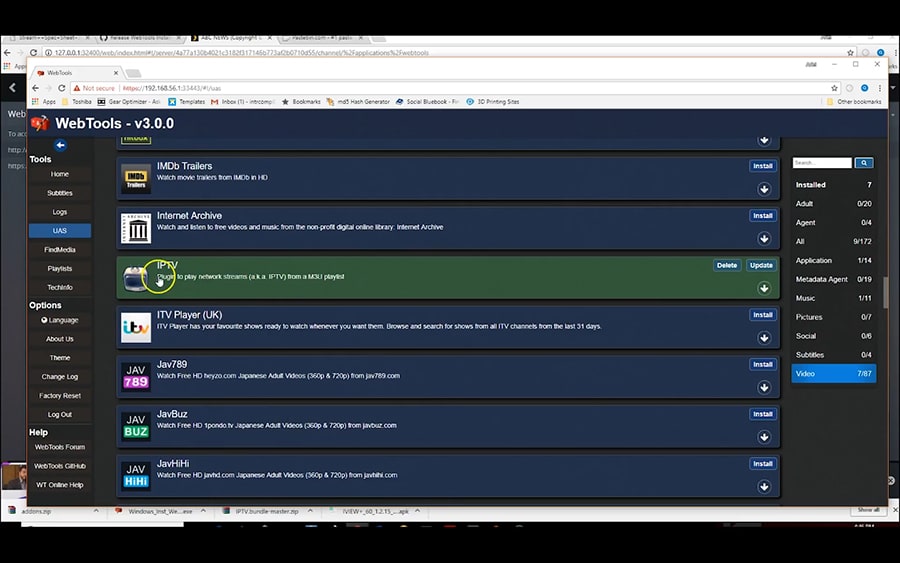Screen dimensions: 900x563
Task: Filter channels by Pictures category
Action: (833, 317)
